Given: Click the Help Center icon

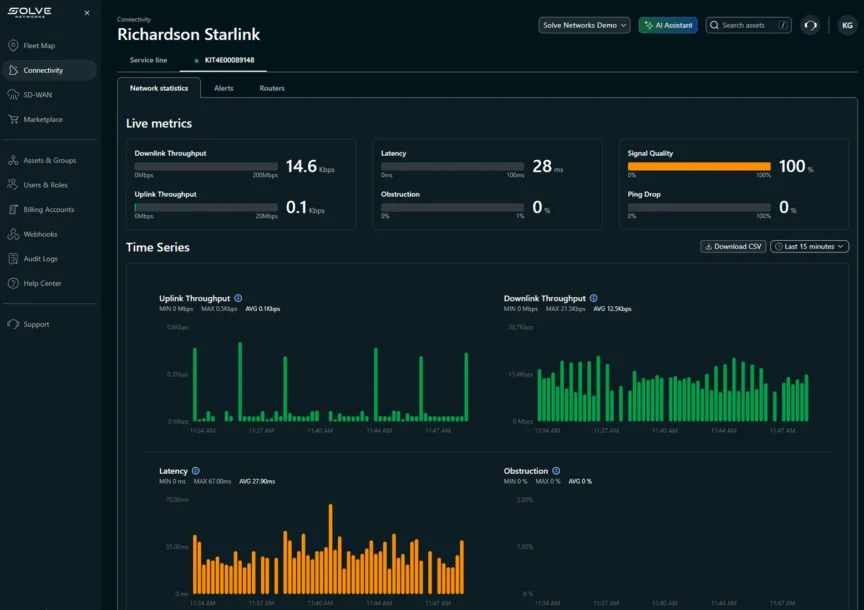Looking at the screenshot, I should coord(13,284).
